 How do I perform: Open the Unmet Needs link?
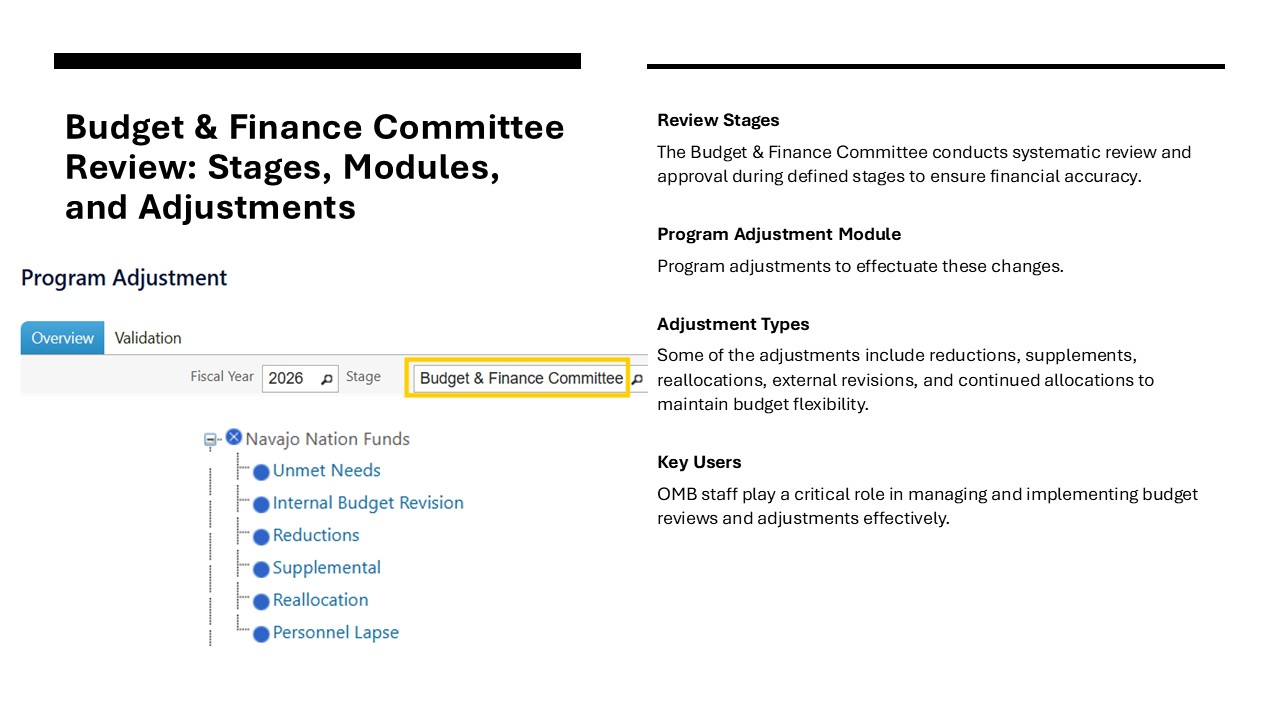tap(326, 470)
